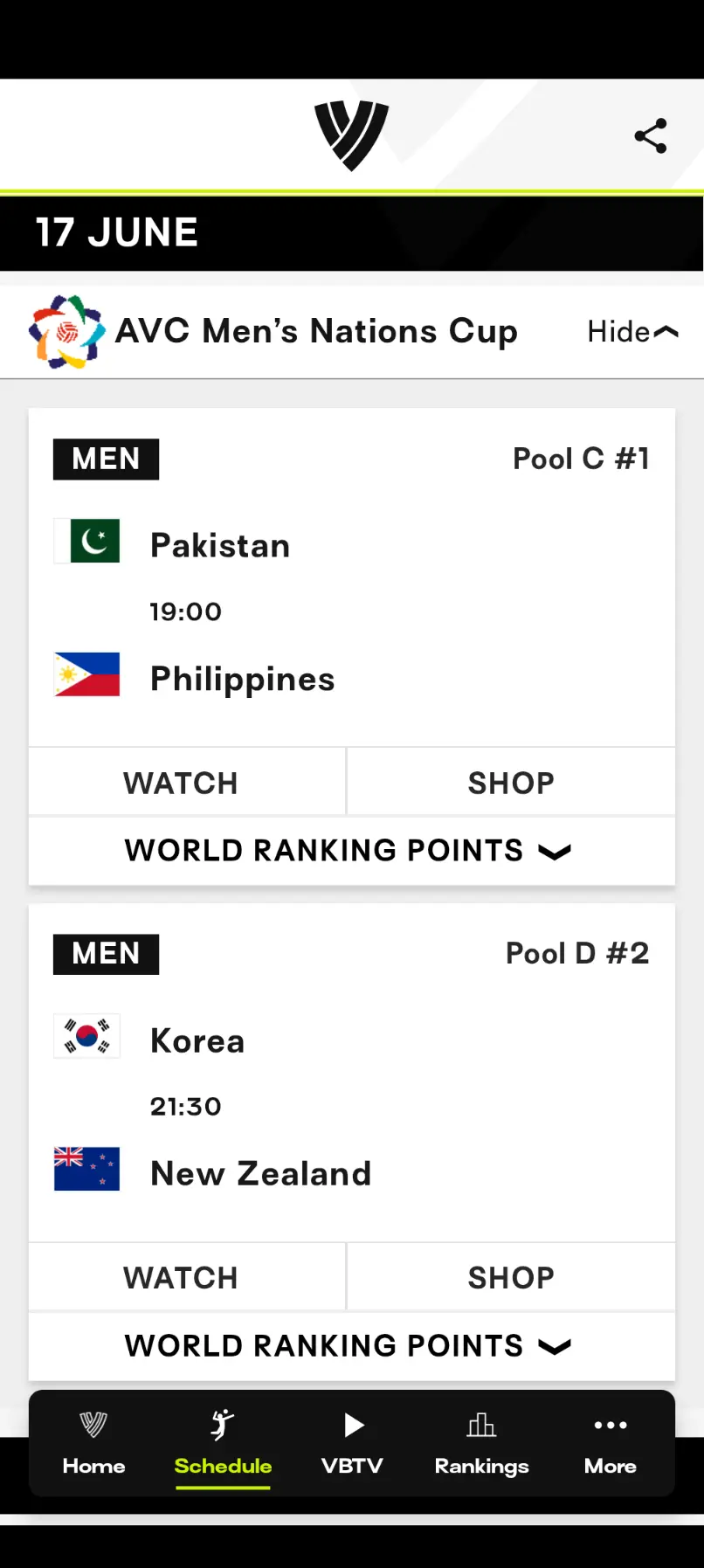The height and width of the screenshot is (1568, 704).
Task: Tap the Philippines flag icon
Action: (x=86, y=674)
